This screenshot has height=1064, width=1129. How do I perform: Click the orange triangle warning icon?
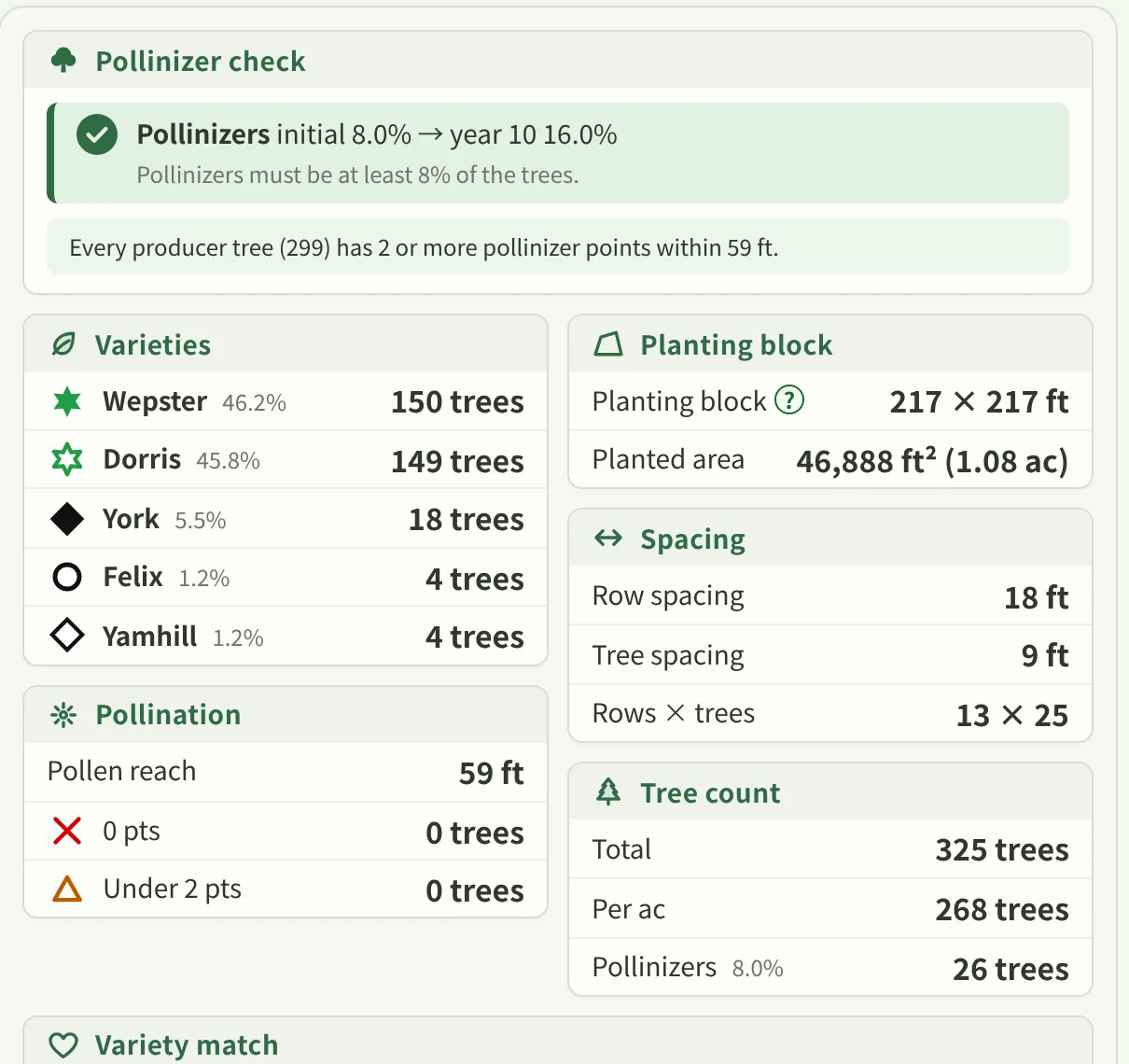click(x=67, y=889)
